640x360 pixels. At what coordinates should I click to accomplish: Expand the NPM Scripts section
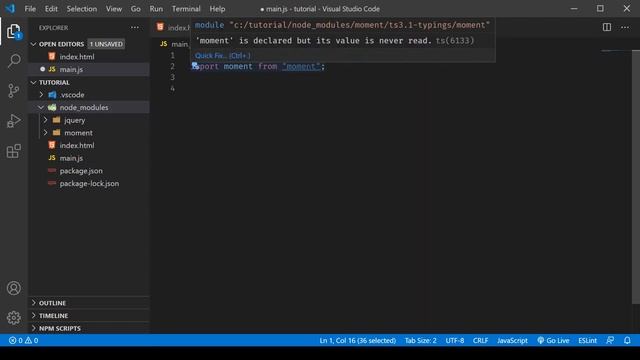click(x=33, y=328)
